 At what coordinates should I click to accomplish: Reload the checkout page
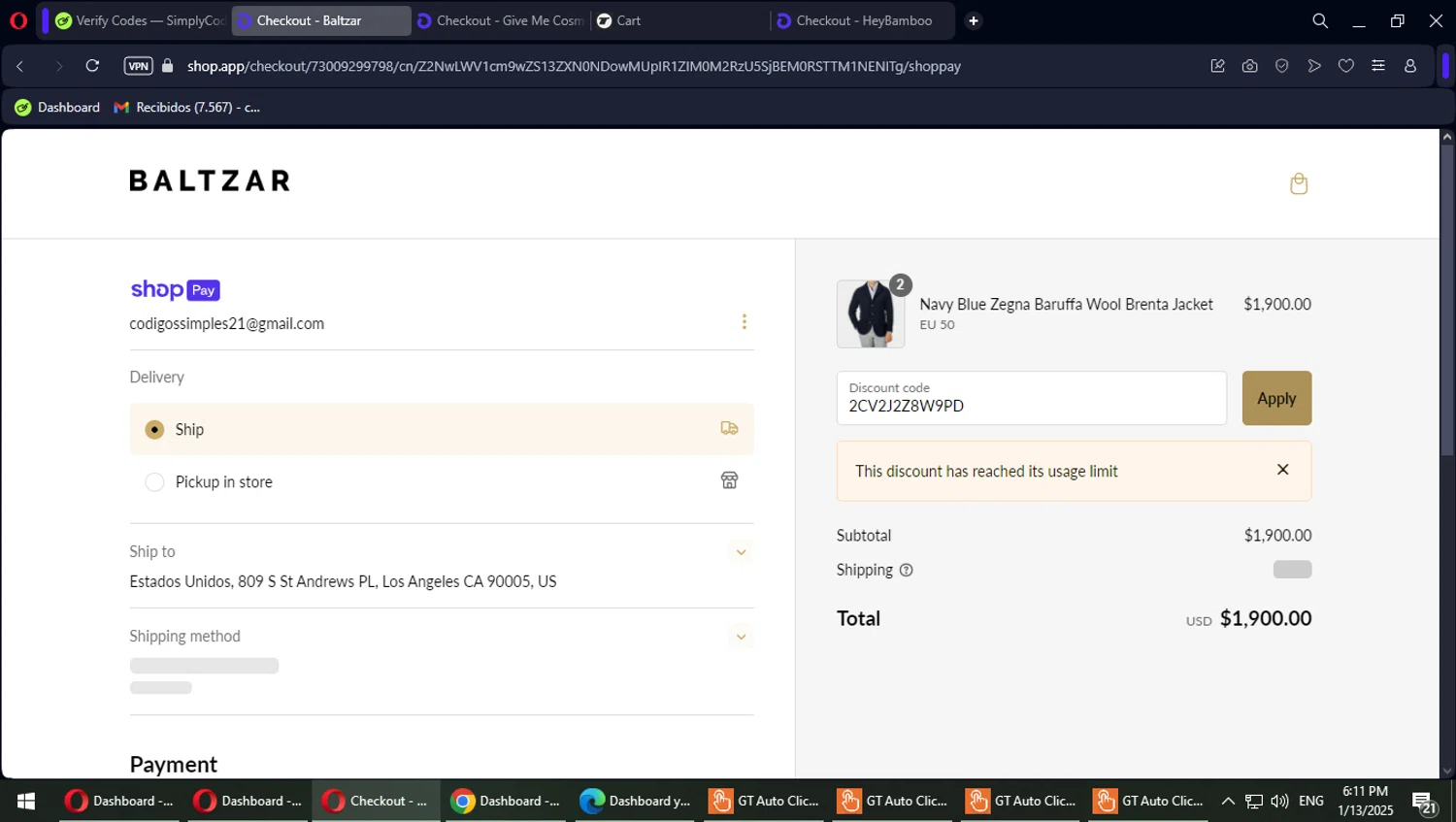92,66
